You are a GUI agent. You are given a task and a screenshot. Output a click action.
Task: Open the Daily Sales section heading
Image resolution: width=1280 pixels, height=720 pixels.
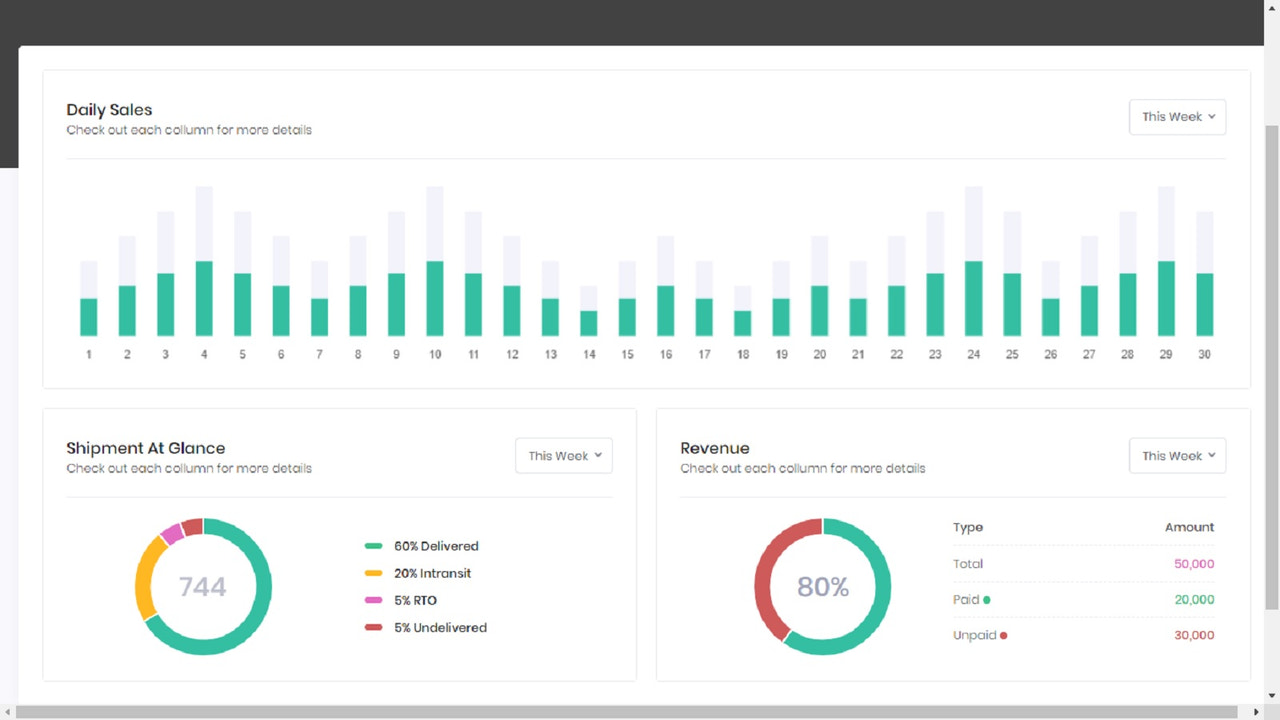[x=108, y=109]
